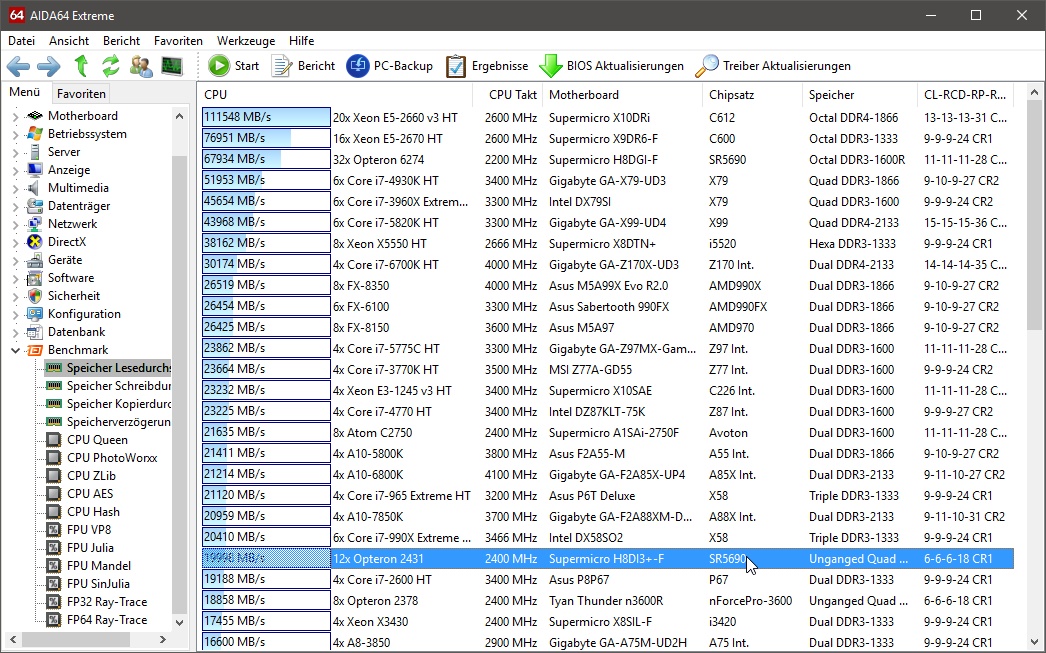Select the Geräte tree item

click(65, 260)
